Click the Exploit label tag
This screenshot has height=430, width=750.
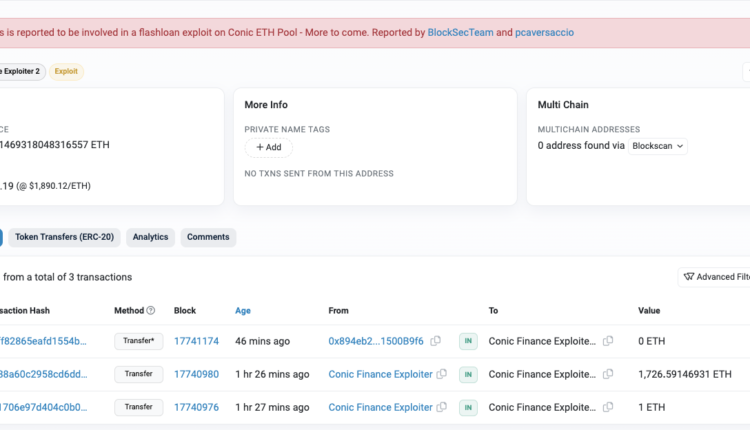click(67, 72)
